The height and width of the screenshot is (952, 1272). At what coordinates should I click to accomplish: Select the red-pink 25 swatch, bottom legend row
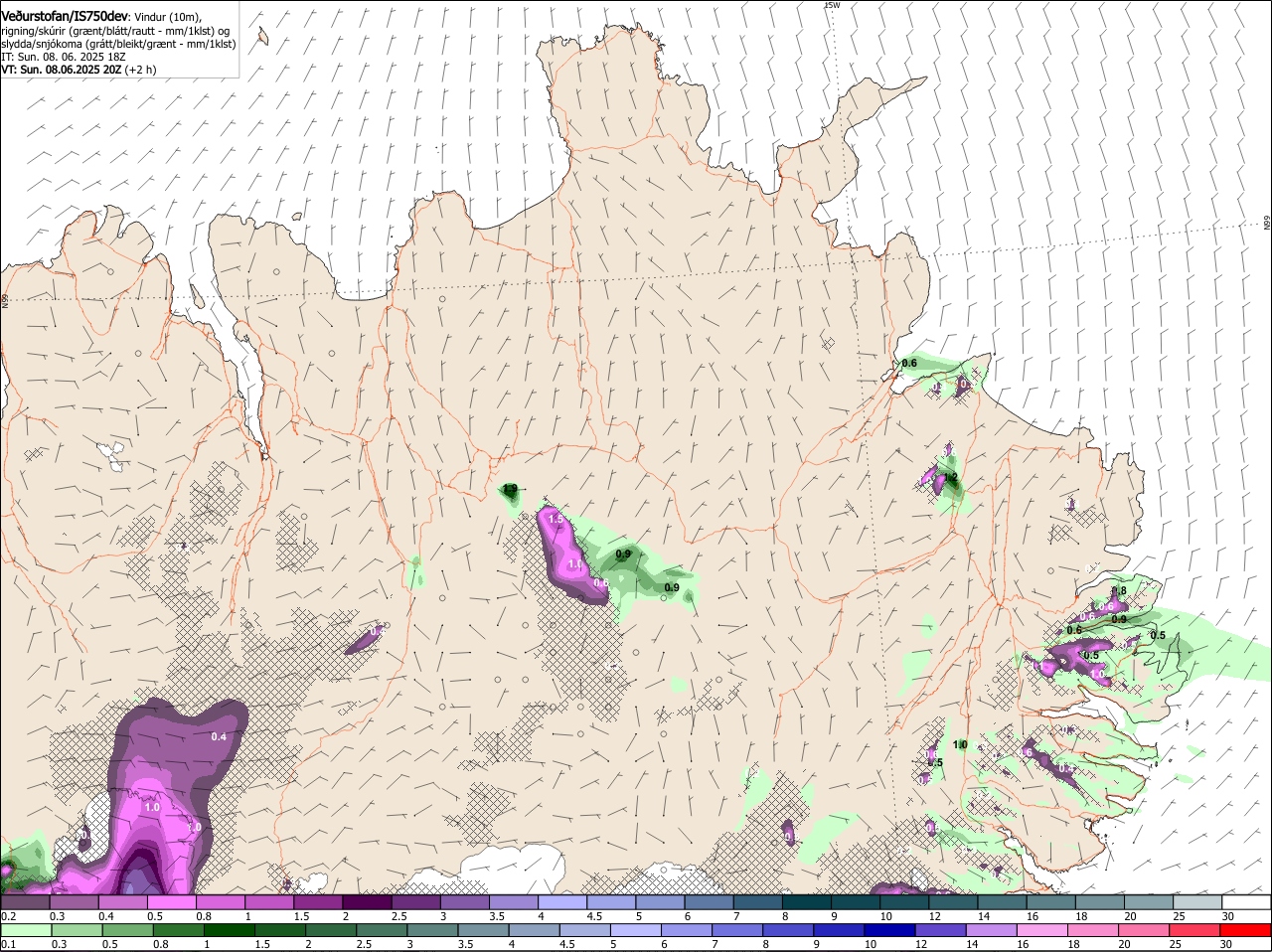[1195, 930]
